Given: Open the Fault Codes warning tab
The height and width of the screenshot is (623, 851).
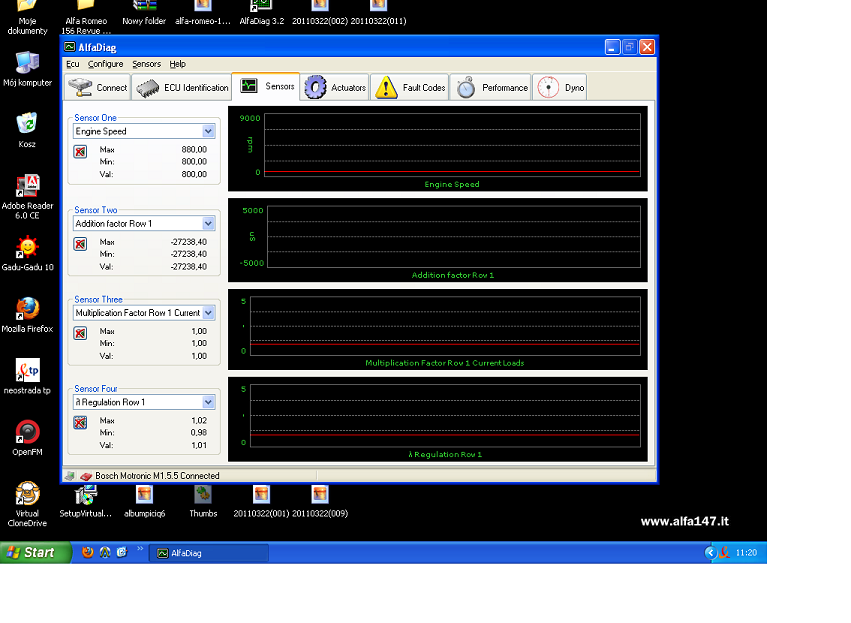Looking at the screenshot, I should [x=411, y=88].
